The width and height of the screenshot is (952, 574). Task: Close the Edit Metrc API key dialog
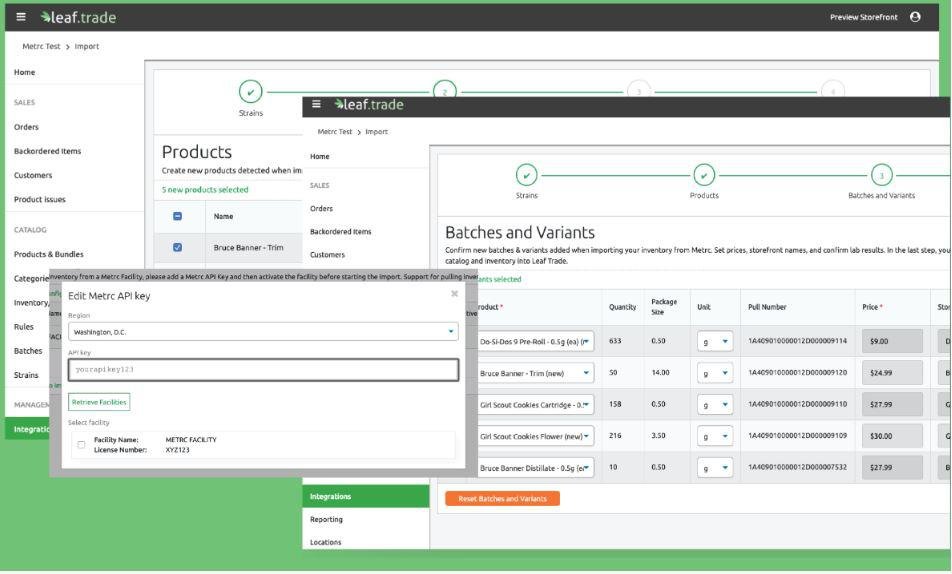(454, 294)
